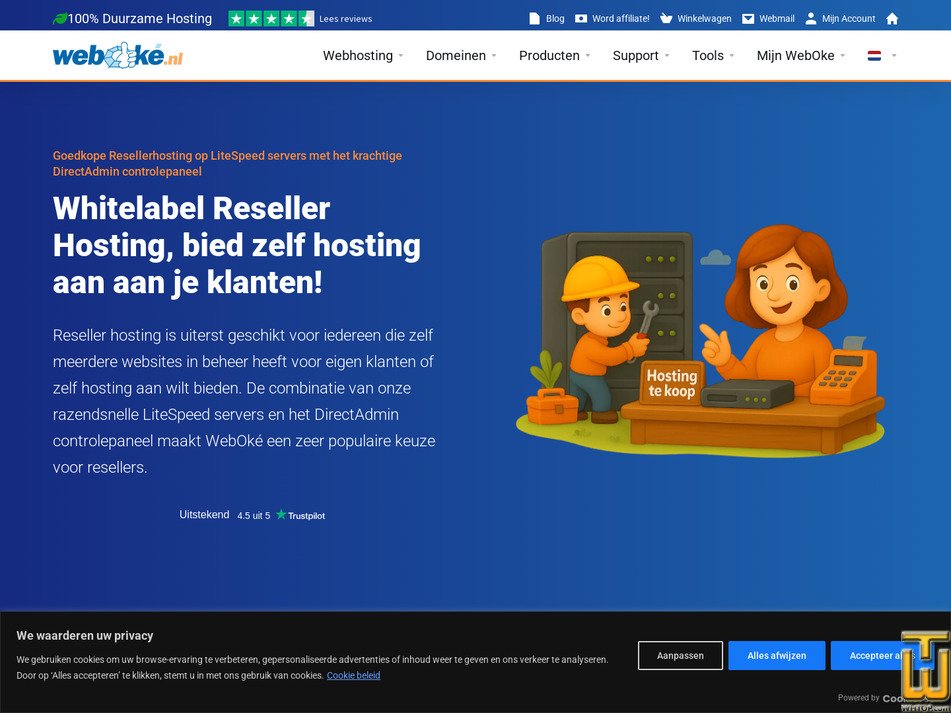Click the orange Goedkope Resellerhosting tagline

coord(227,163)
